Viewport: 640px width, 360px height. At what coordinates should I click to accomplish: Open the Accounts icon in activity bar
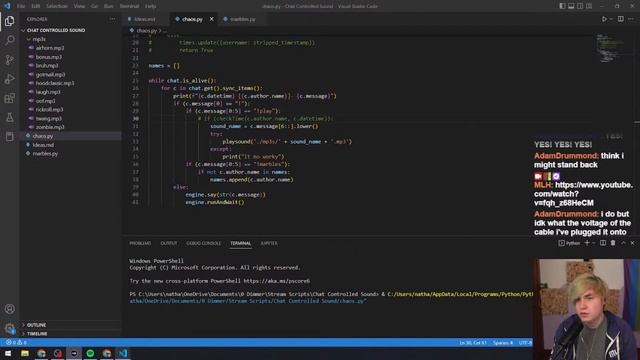[9, 309]
